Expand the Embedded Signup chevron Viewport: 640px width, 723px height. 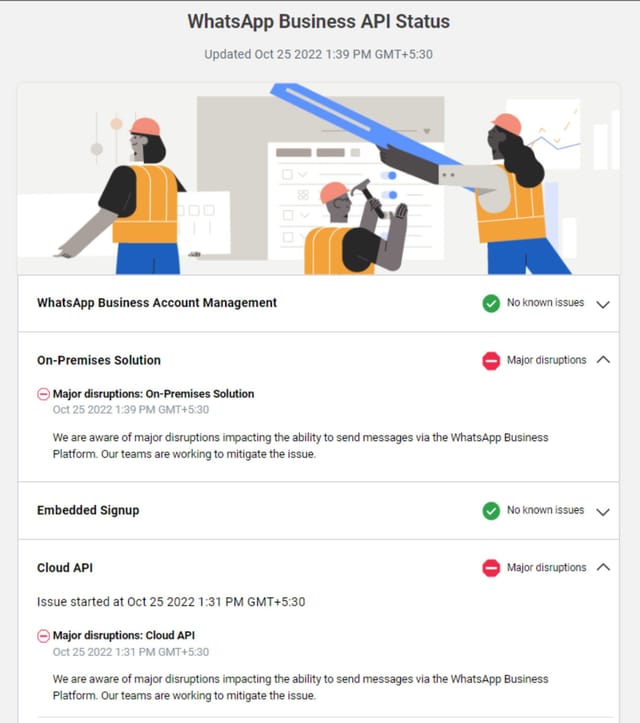pos(603,512)
